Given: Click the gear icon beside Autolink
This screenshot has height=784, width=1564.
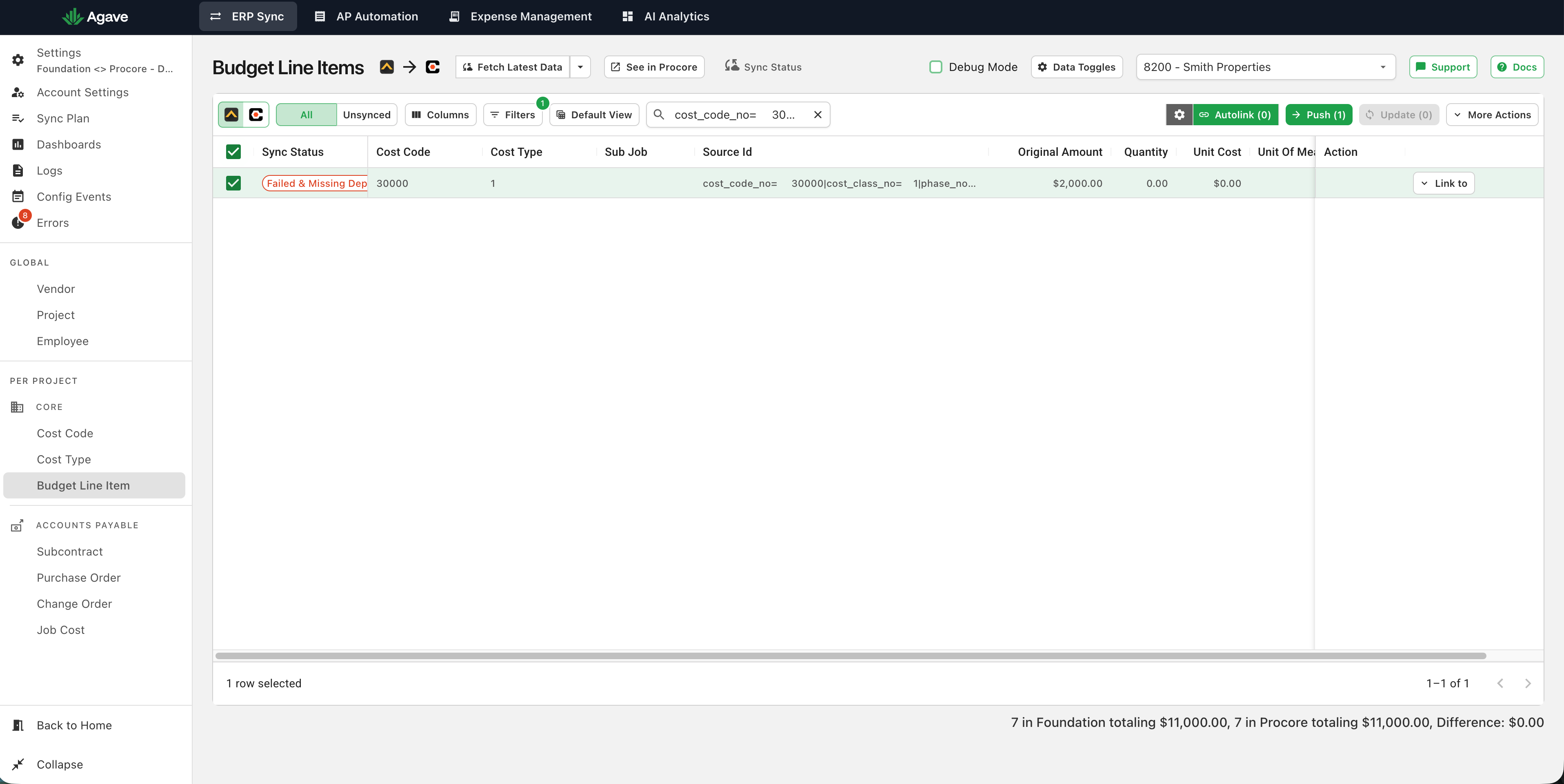Looking at the screenshot, I should pos(1179,115).
